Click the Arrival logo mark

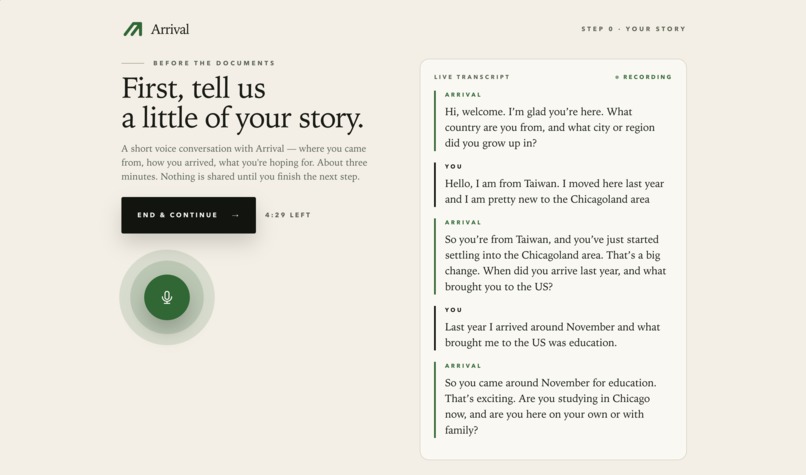[x=133, y=29]
